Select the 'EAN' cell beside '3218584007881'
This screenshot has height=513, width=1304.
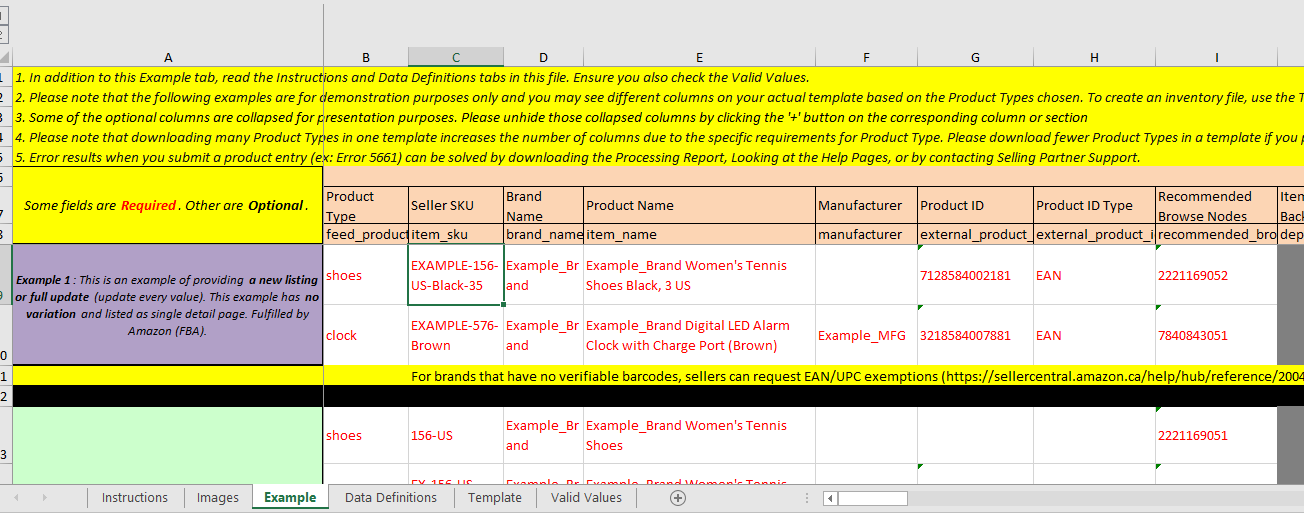click(x=1094, y=335)
